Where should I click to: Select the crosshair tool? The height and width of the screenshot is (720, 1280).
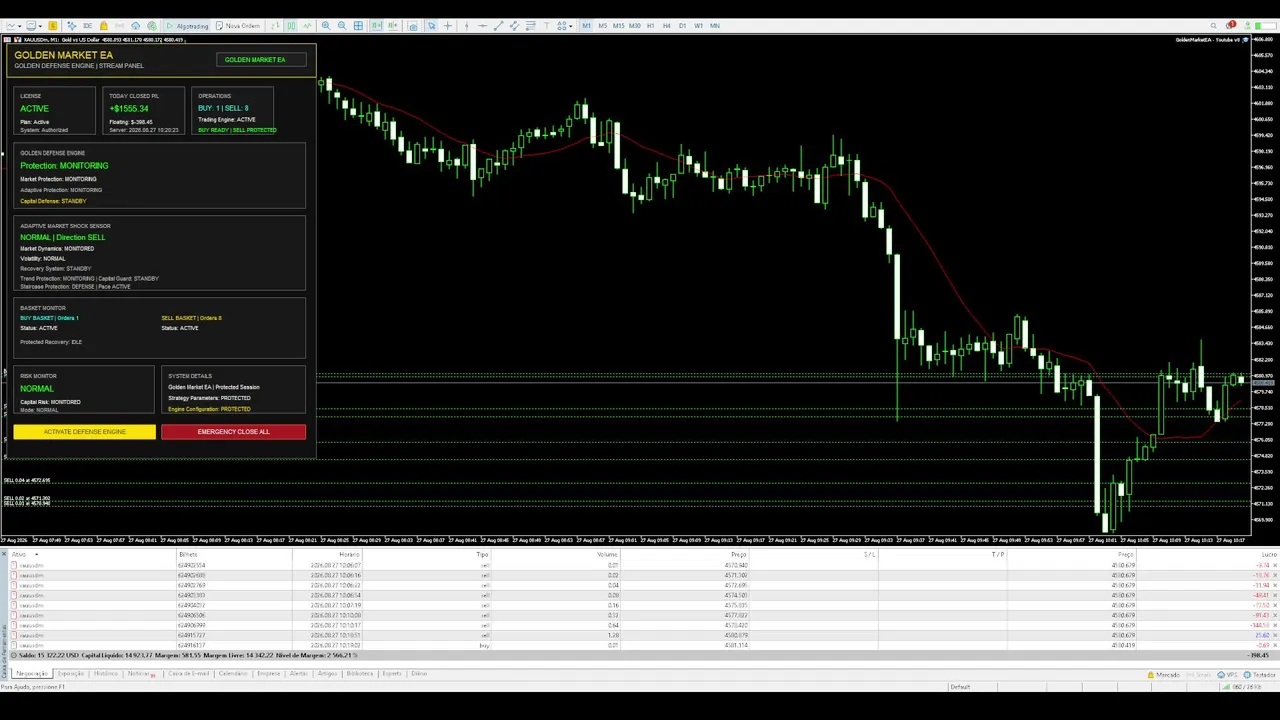(x=447, y=25)
